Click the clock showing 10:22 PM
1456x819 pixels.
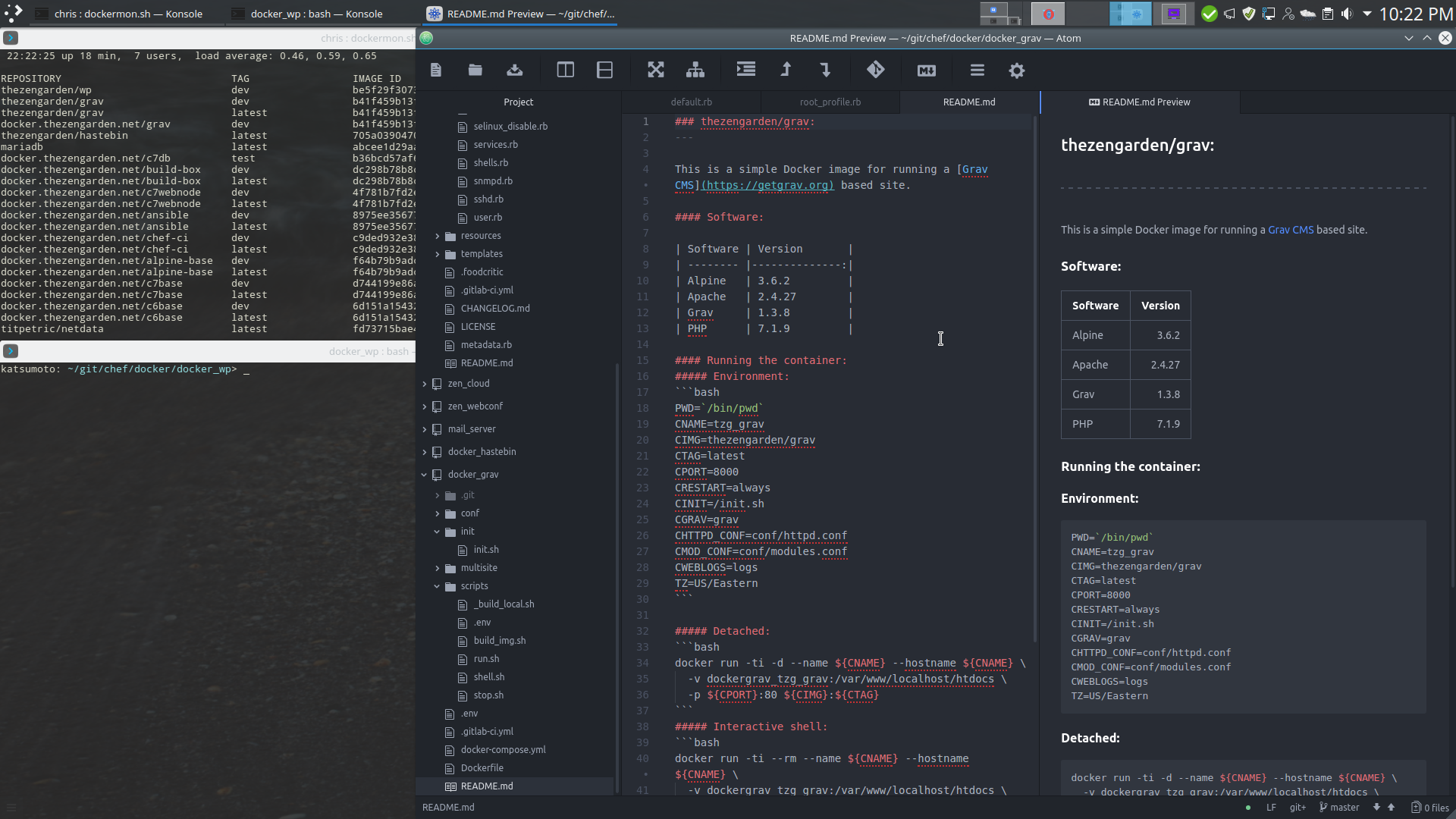pyautogui.click(x=1415, y=14)
